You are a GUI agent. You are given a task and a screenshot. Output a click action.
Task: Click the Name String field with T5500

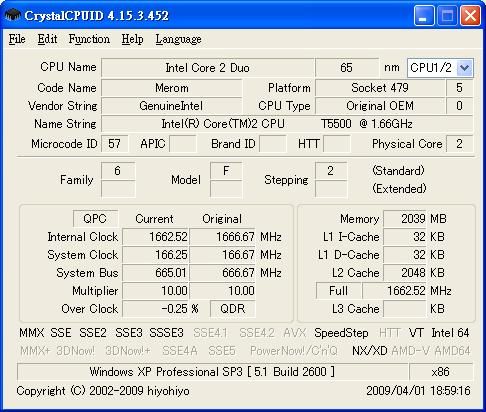click(x=287, y=124)
